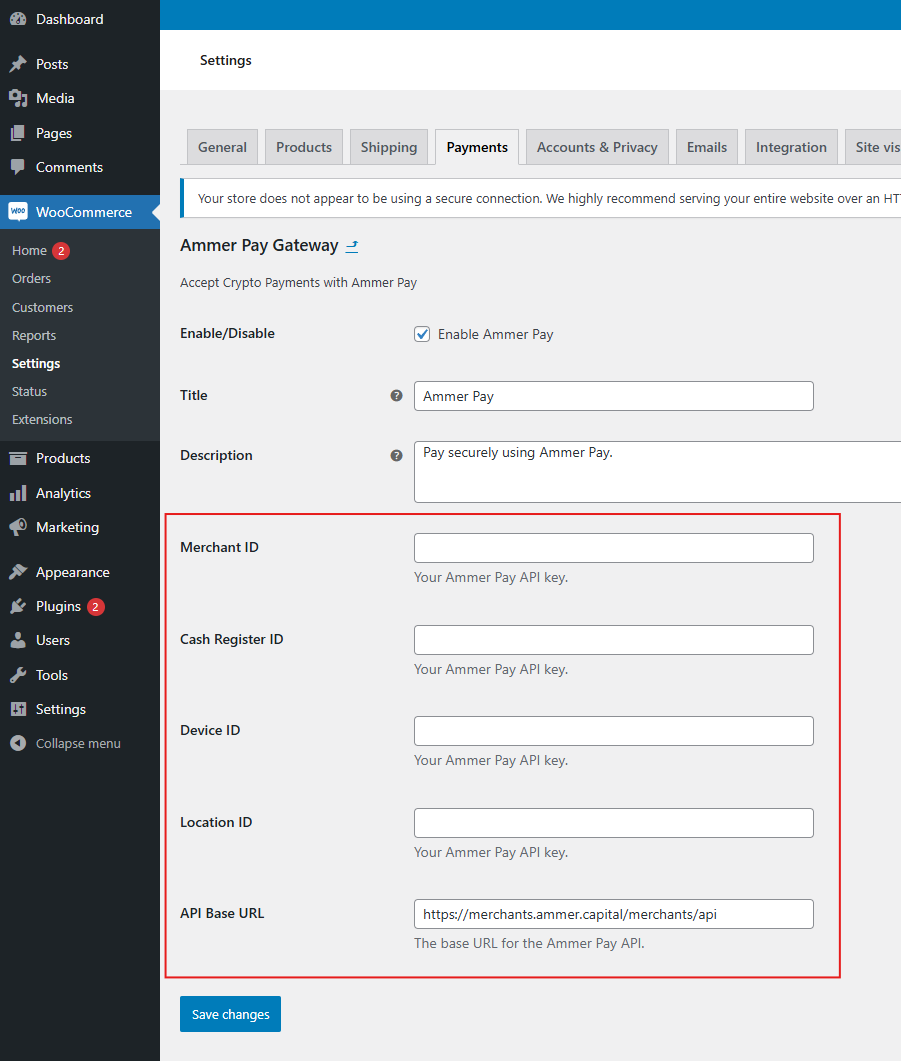Focus the Device ID input field
The width and height of the screenshot is (901, 1061).
614,731
